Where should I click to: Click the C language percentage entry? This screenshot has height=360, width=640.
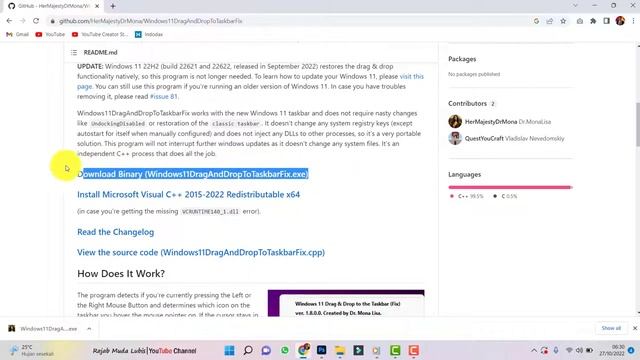(505, 196)
